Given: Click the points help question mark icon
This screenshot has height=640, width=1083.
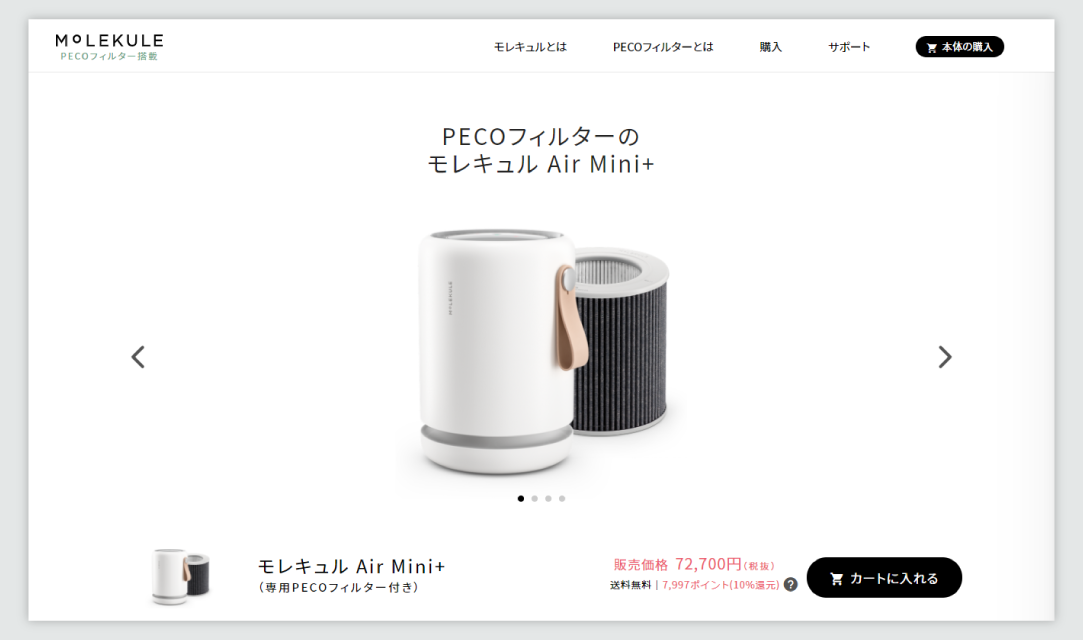Looking at the screenshot, I should click(x=791, y=585).
